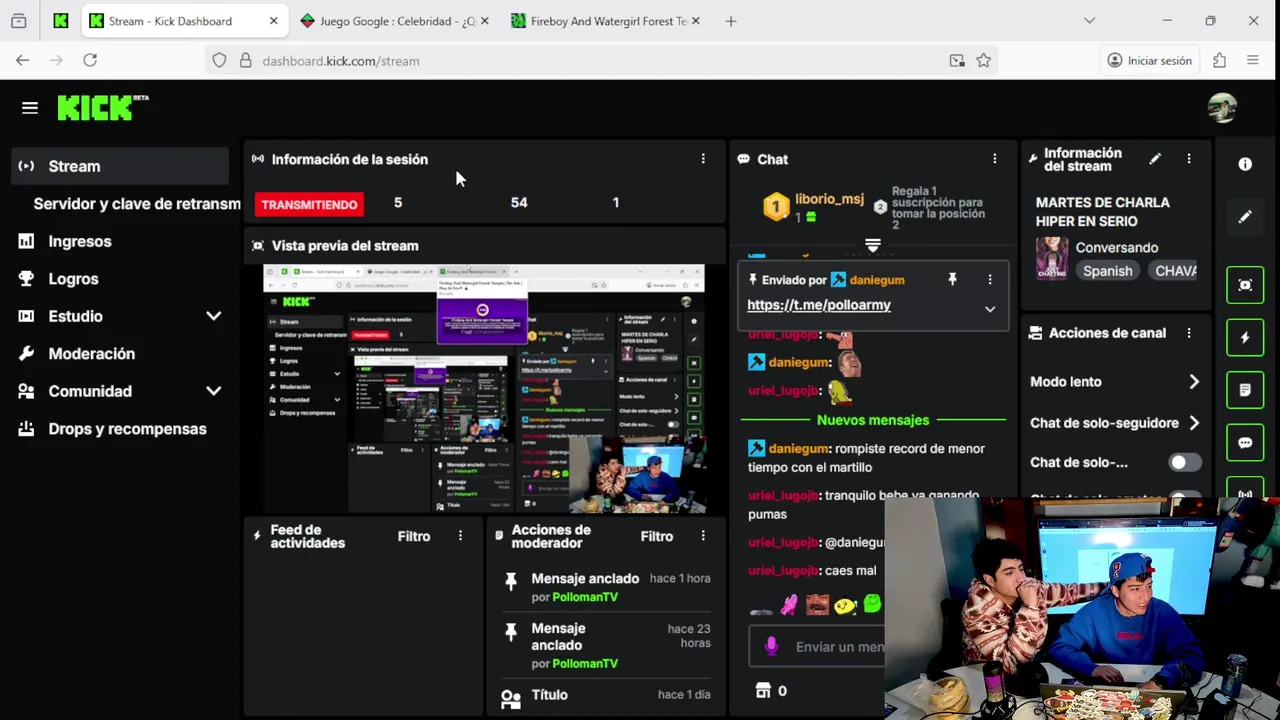Click the Título moderator action entry
This screenshot has height=720, width=1280.
coord(606,695)
